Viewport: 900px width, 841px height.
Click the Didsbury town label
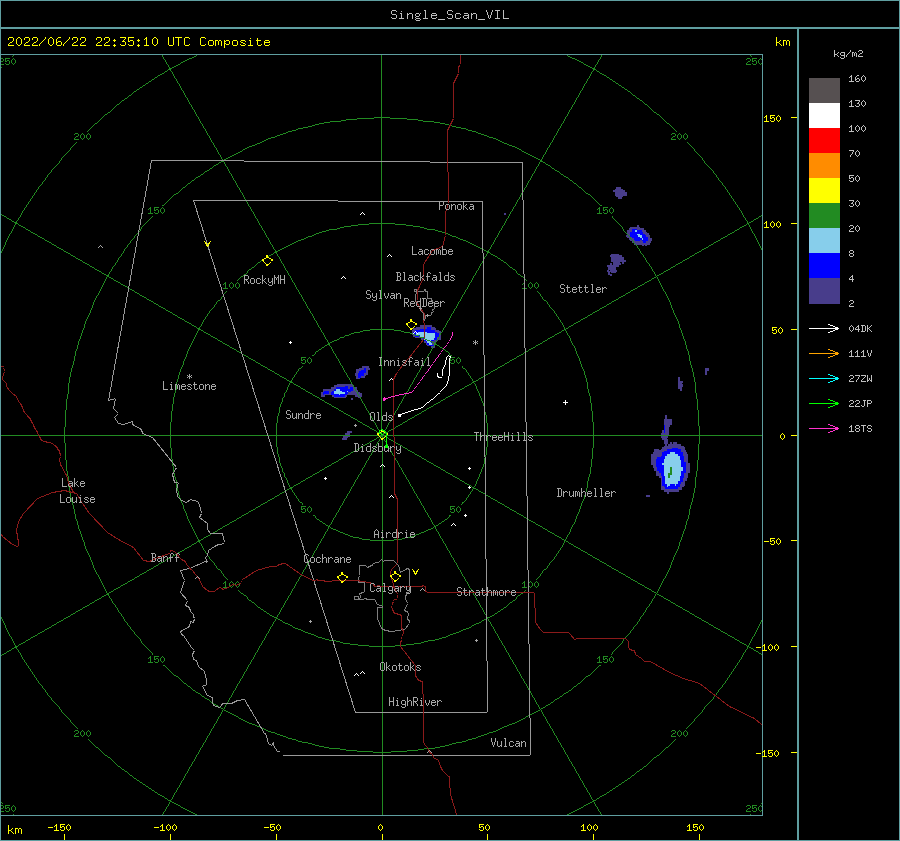click(x=377, y=448)
